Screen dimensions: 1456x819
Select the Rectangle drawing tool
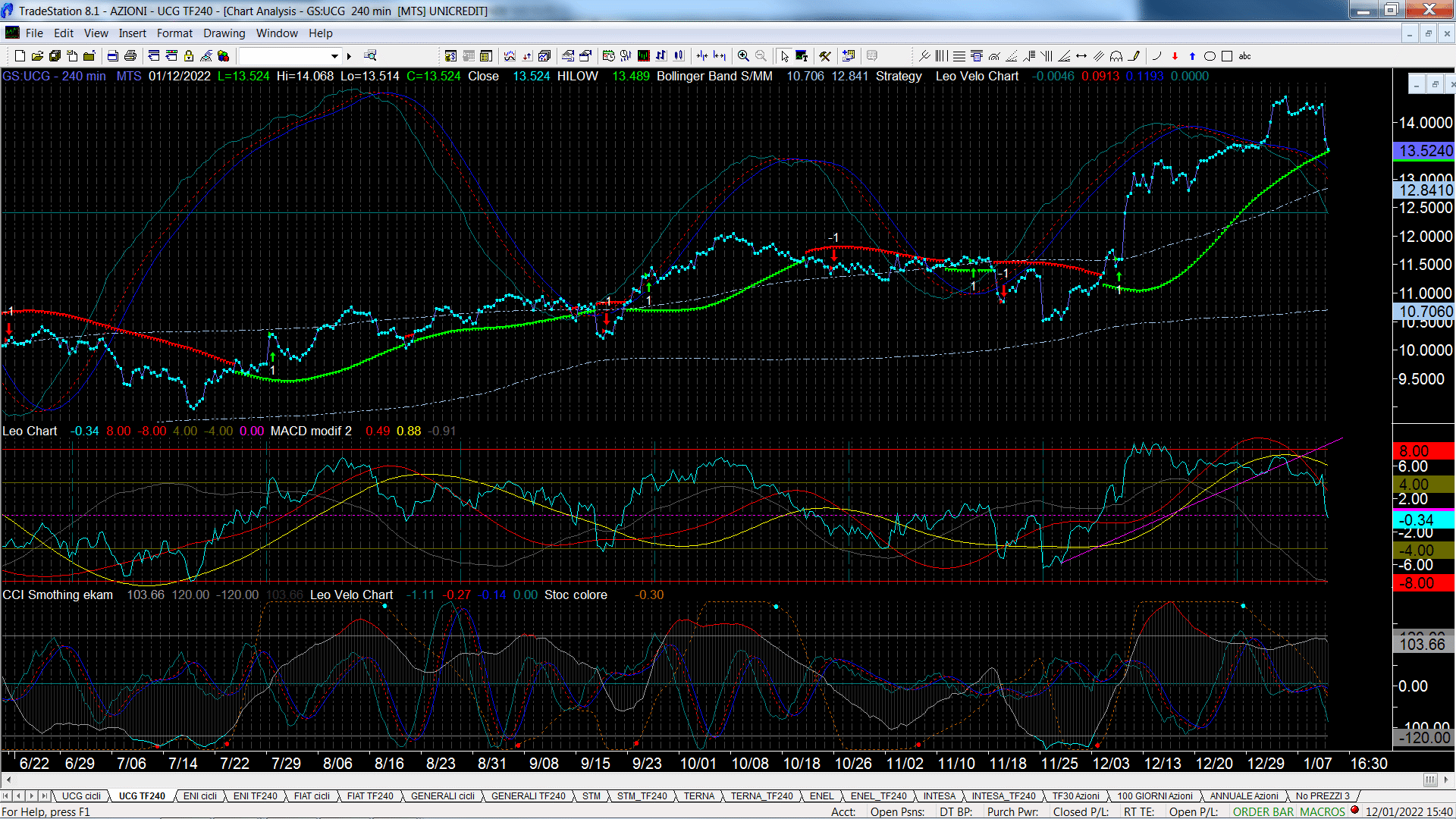click(x=1227, y=55)
